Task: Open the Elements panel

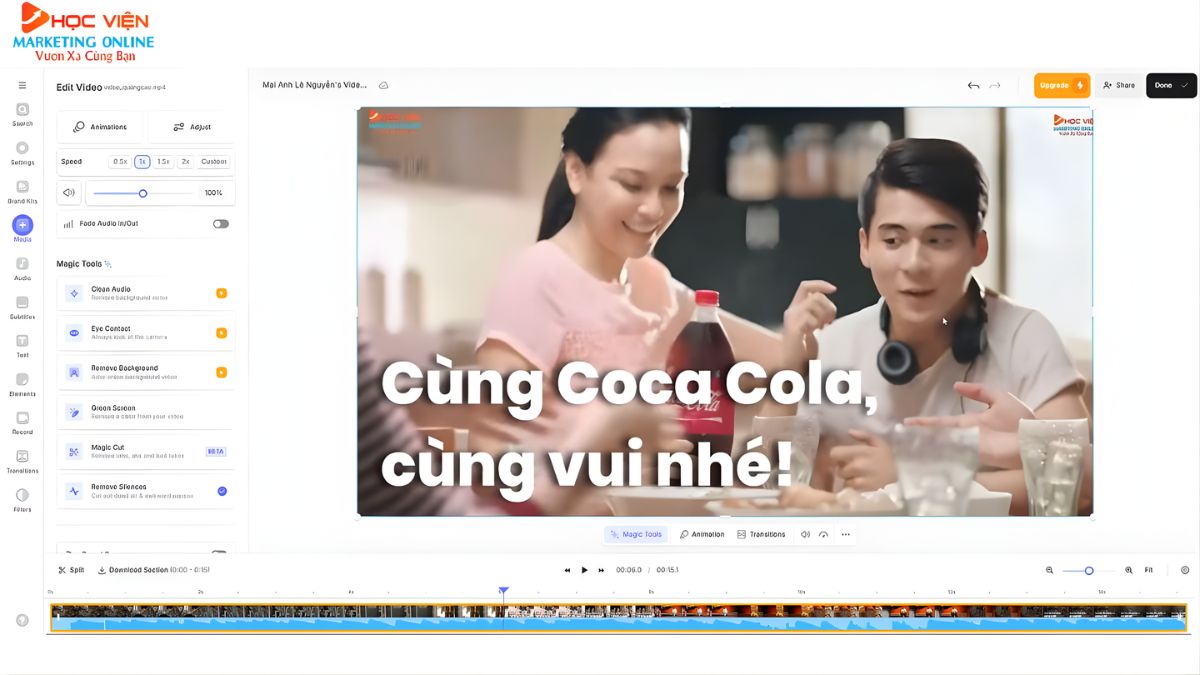Action: pos(22,383)
